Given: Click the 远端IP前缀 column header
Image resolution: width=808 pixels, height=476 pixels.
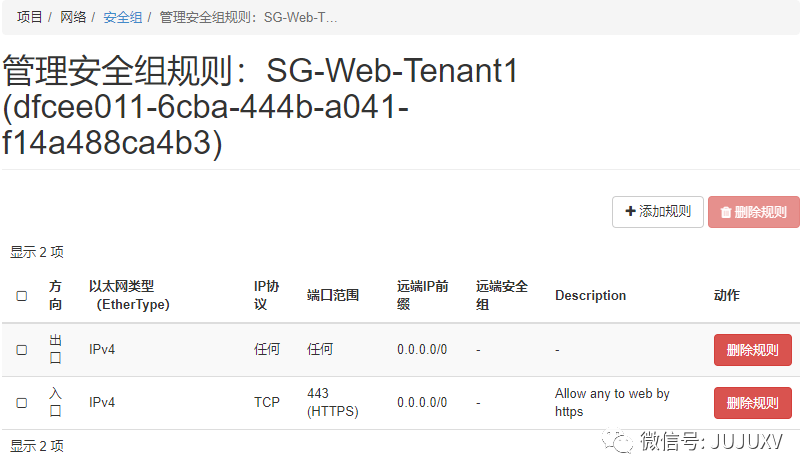Looking at the screenshot, I should [421, 295].
